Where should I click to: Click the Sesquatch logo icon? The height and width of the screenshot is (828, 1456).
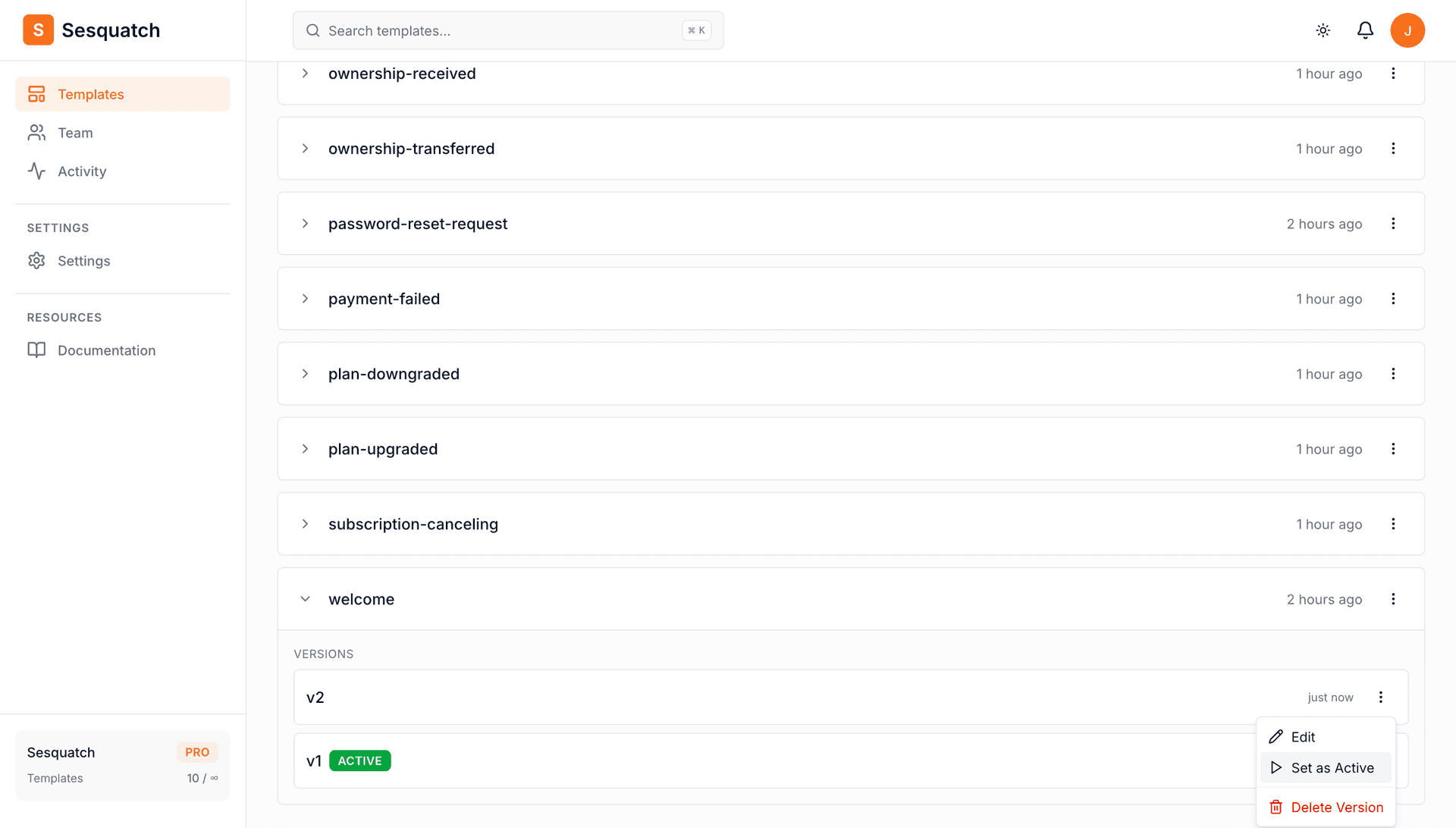38,30
